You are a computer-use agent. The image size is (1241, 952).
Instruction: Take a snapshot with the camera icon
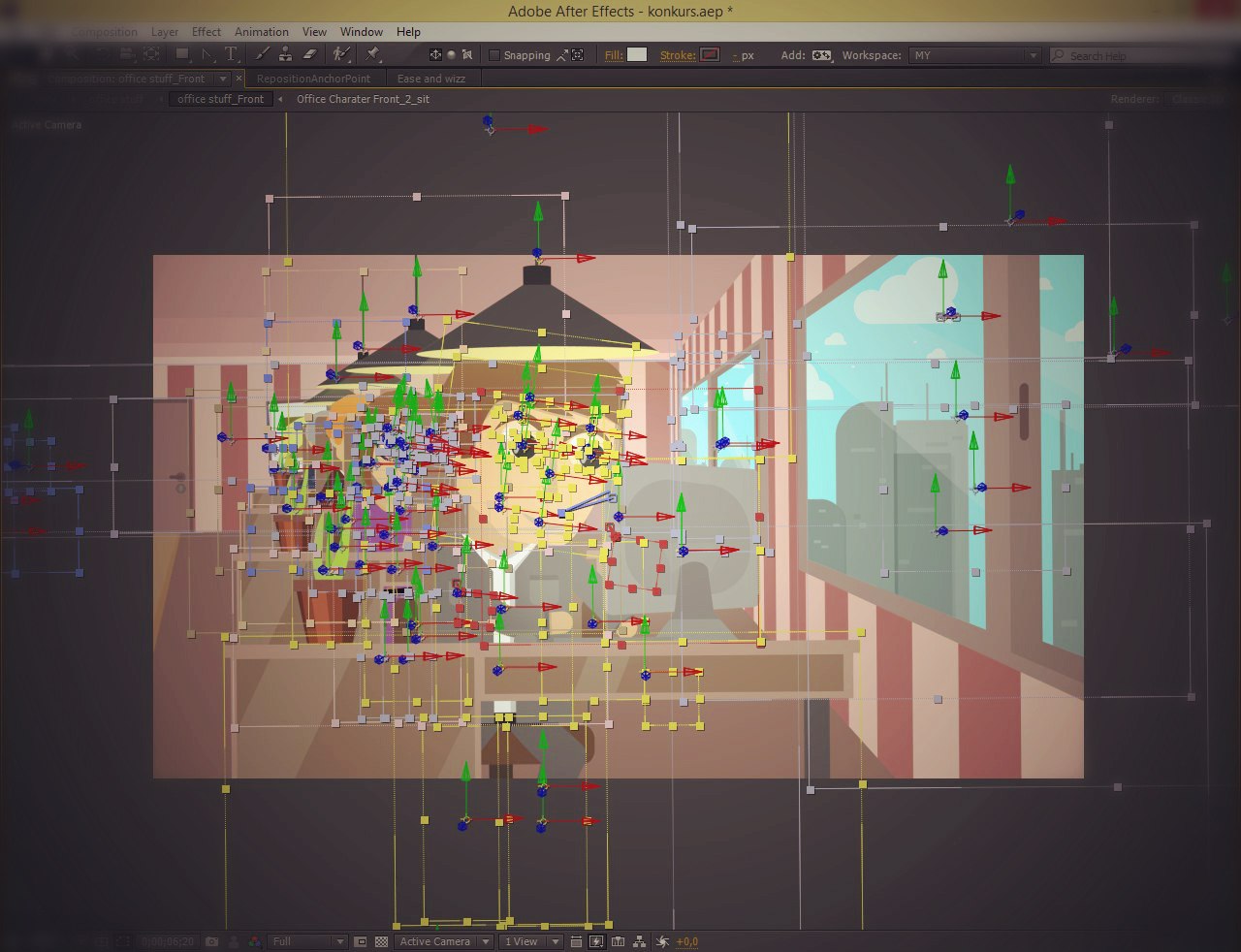point(211,941)
